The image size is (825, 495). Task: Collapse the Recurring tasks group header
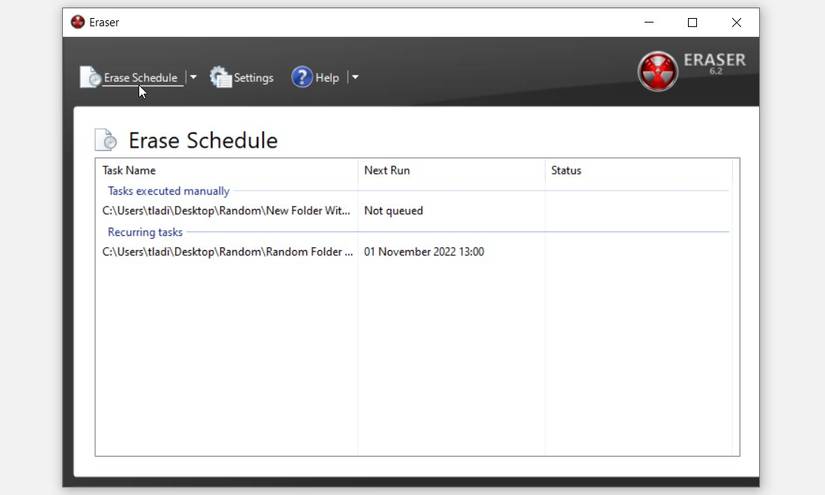pos(145,232)
